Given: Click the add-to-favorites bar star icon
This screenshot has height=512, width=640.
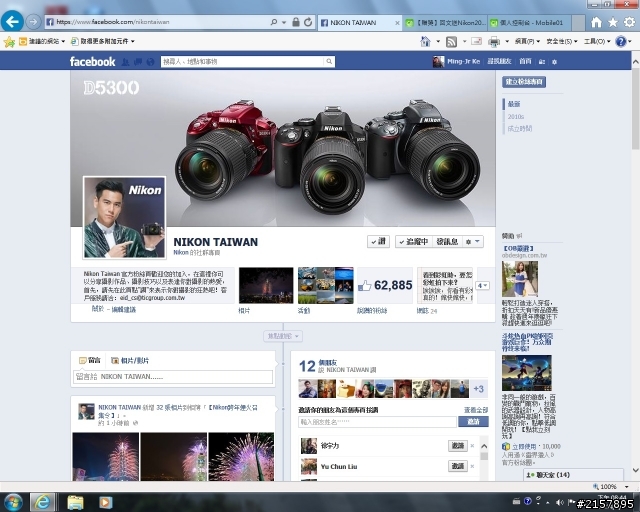Looking at the screenshot, I should coord(9,41).
